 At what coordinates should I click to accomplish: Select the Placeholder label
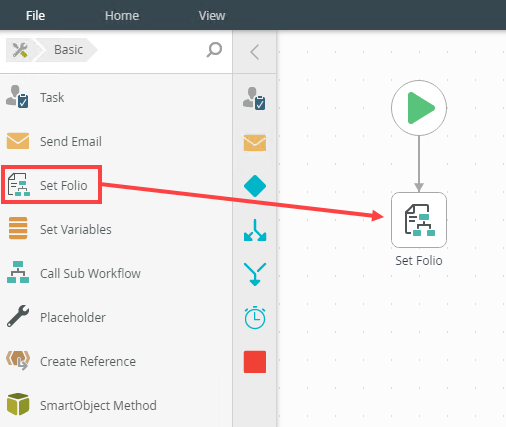click(x=73, y=317)
